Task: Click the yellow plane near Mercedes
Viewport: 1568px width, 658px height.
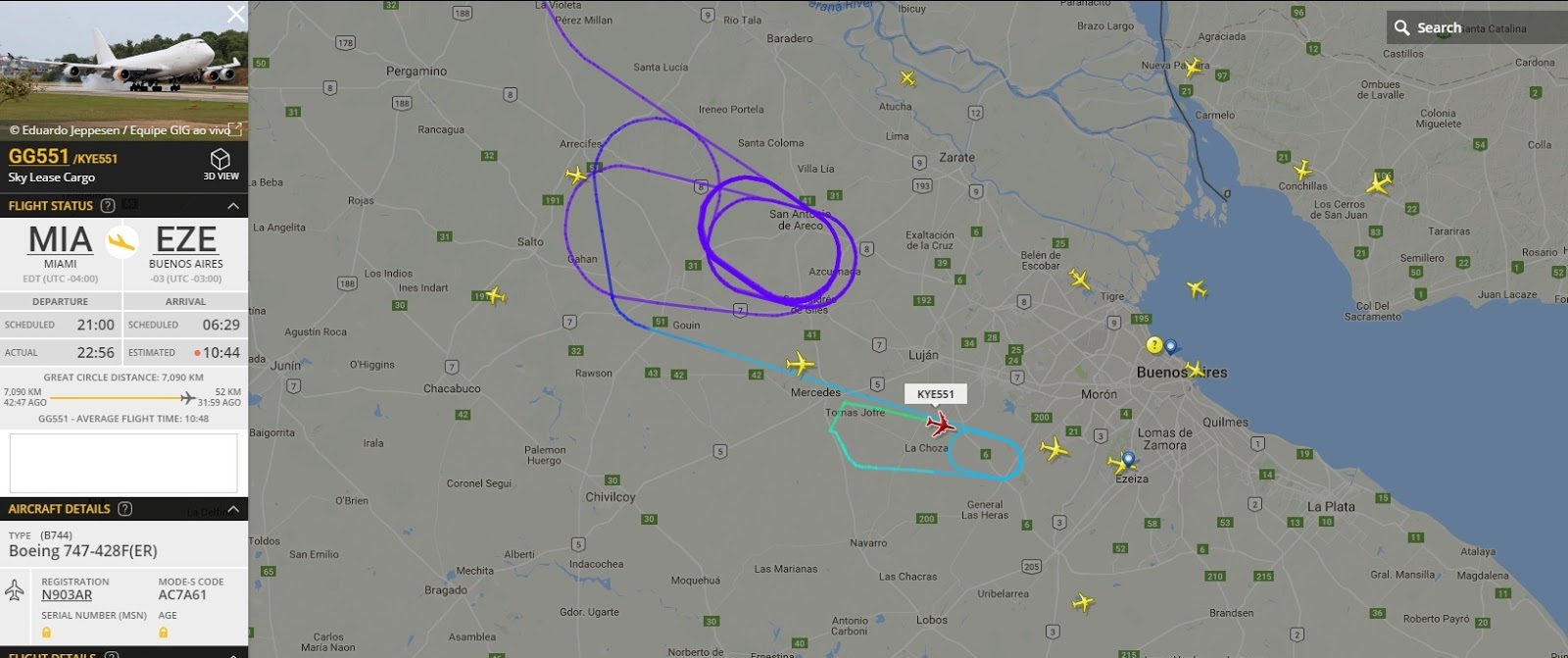Action: (x=800, y=364)
